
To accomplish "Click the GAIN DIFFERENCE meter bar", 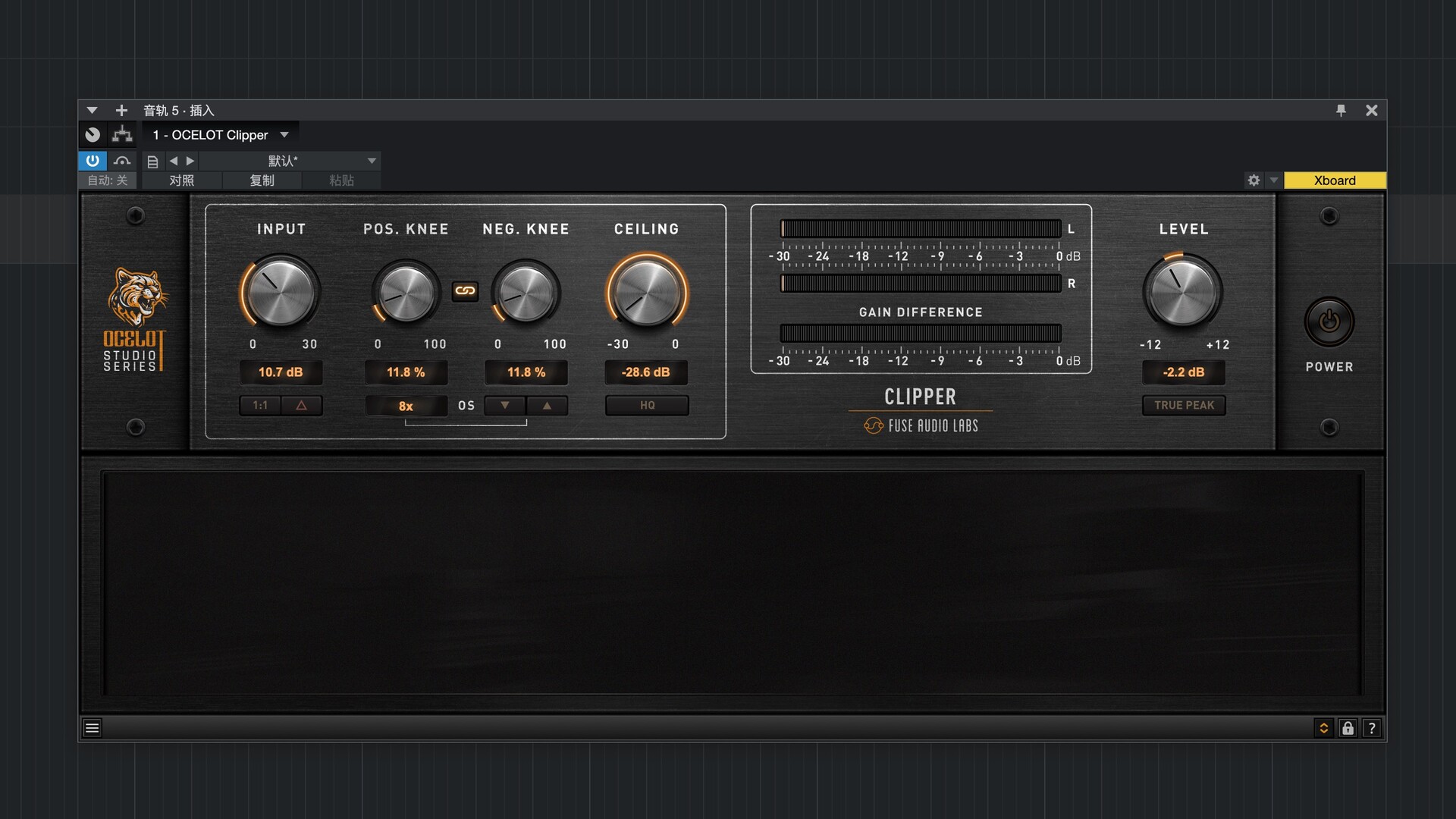I will click(x=921, y=333).
